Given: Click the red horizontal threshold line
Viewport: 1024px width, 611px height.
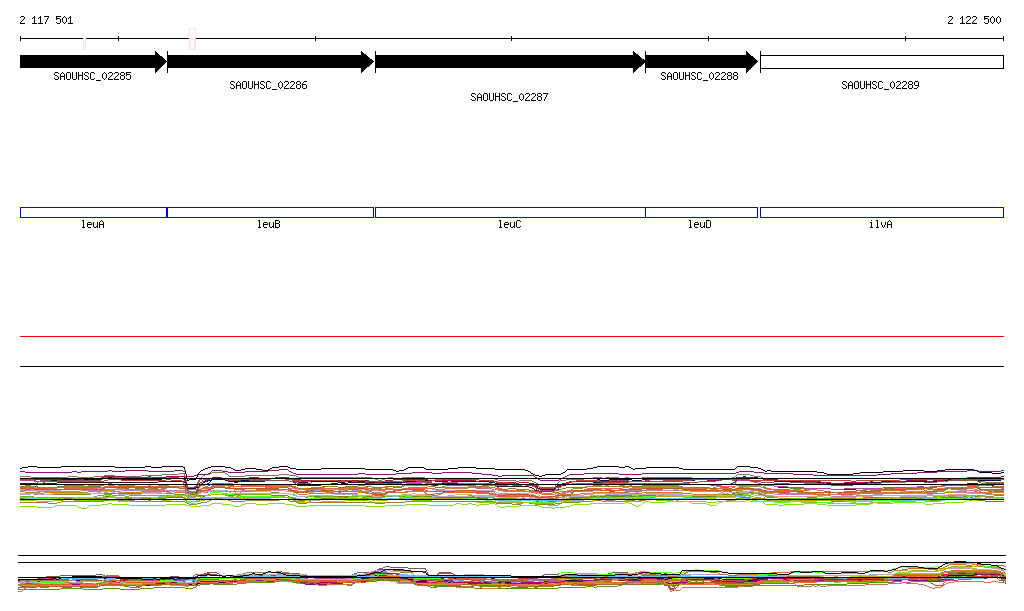Looking at the screenshot, I should tap(511, 337).
